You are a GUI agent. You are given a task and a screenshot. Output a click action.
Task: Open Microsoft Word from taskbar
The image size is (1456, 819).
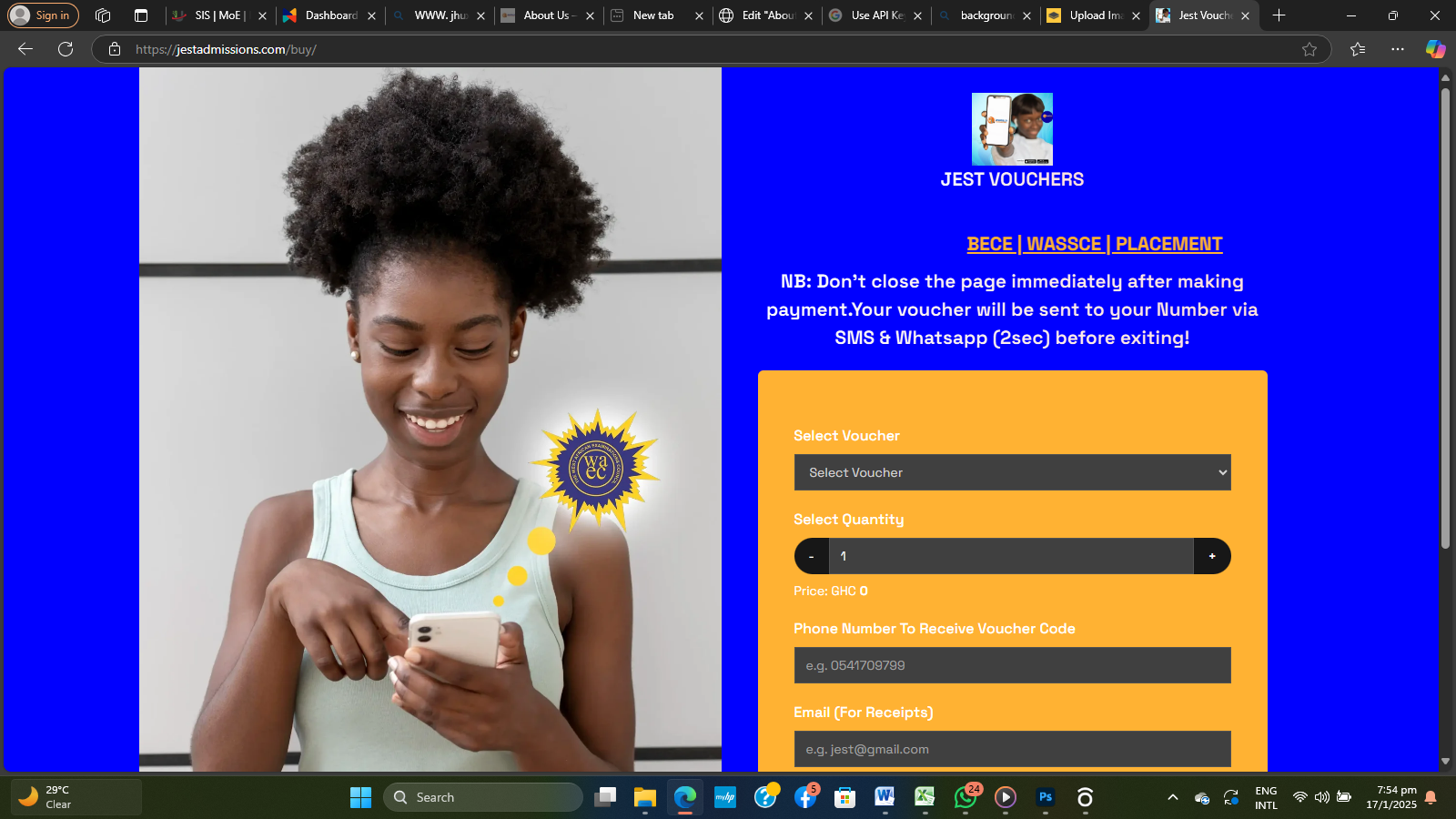(x=885, y=797)
